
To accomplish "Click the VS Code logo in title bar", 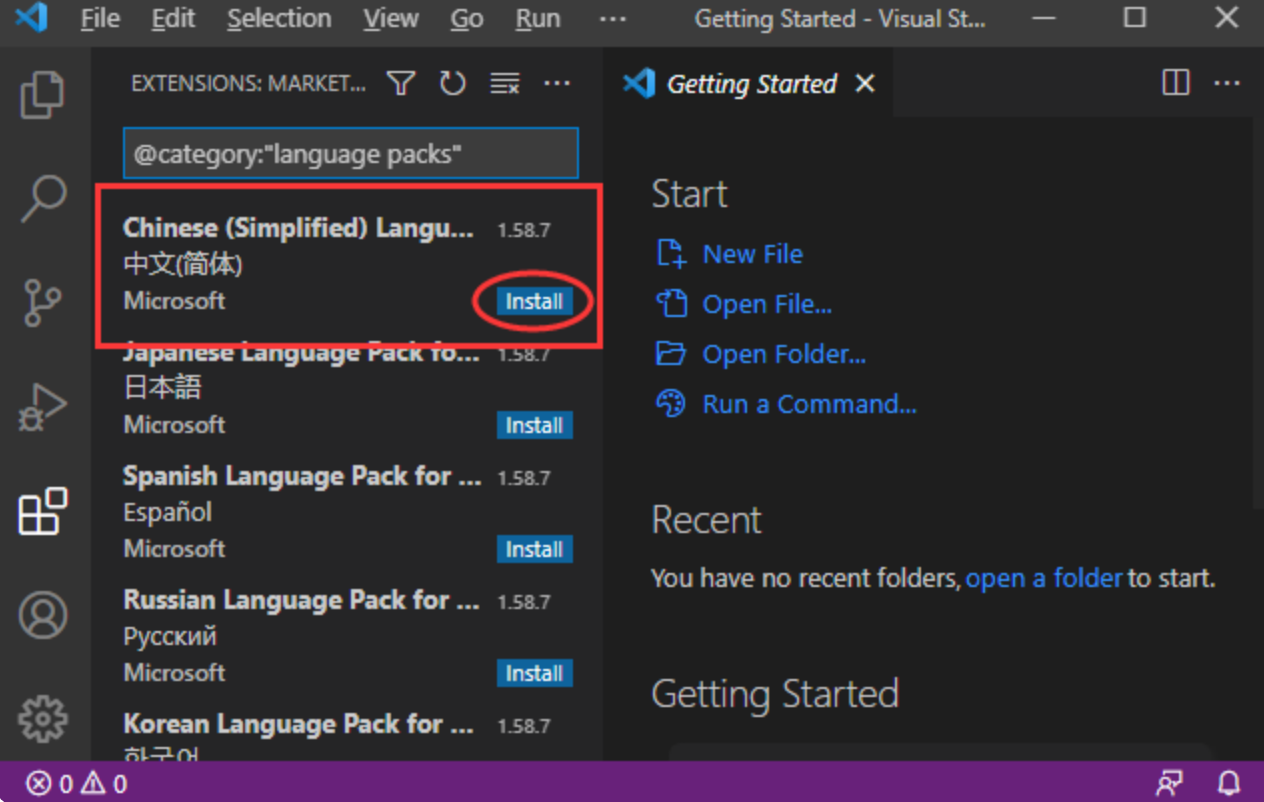I will (x=31, y=18).
